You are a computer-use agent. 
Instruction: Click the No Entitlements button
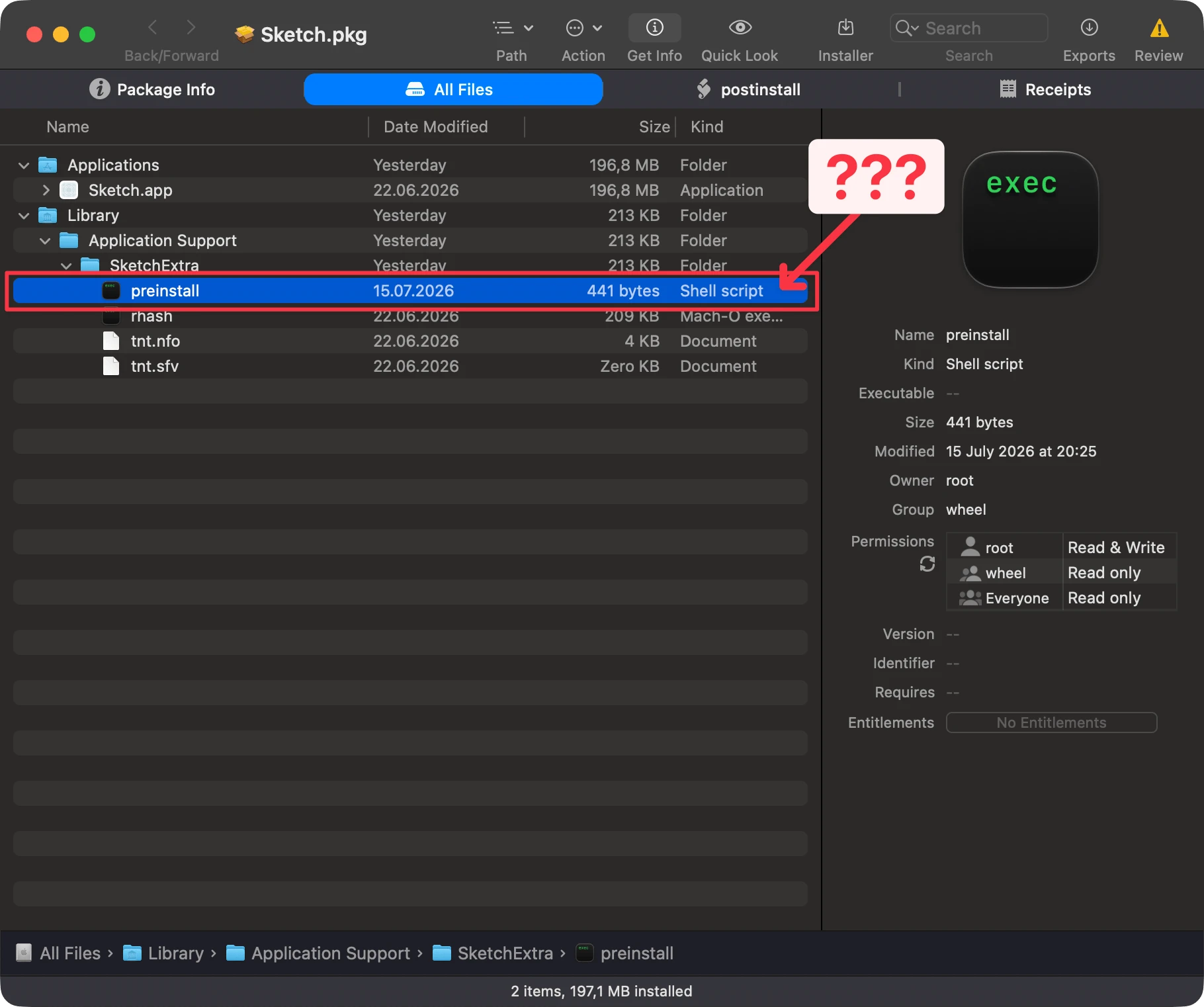pyautogui.click(x=1052, y=722)
